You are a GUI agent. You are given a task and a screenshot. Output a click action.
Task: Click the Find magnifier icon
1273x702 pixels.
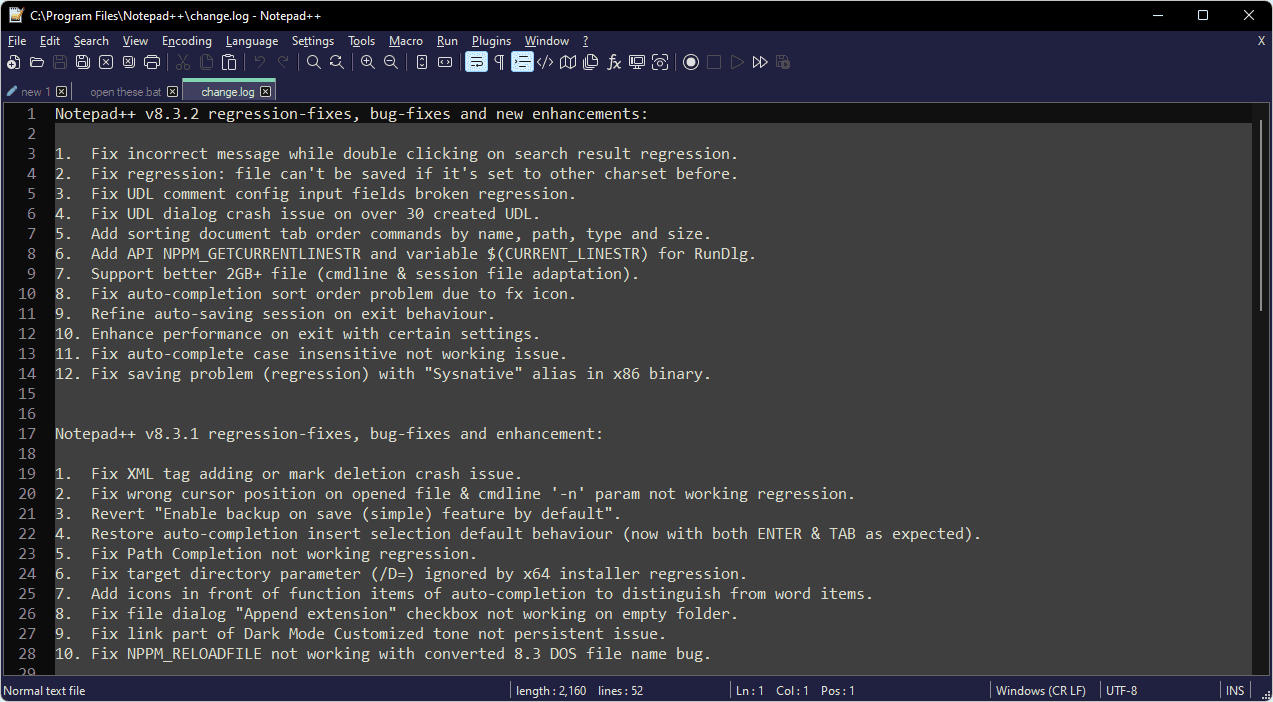point(313,62)
